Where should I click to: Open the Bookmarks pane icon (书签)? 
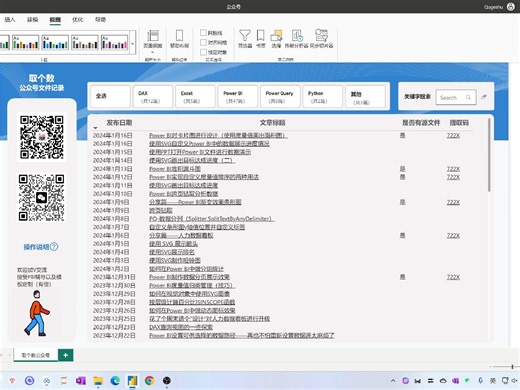[260, 38]
